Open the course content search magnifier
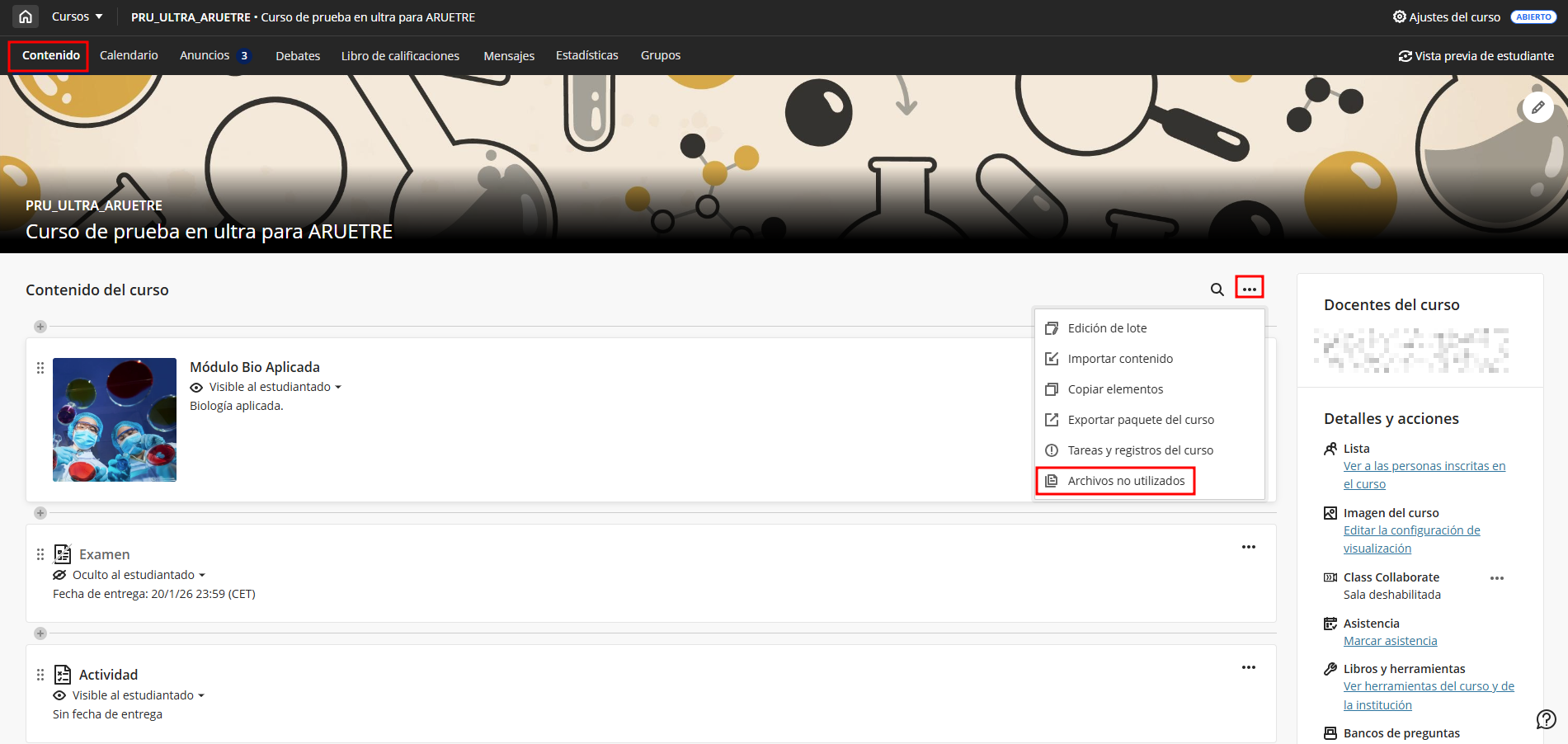This screenshot has width=1568, height=744. [1217, 290]
